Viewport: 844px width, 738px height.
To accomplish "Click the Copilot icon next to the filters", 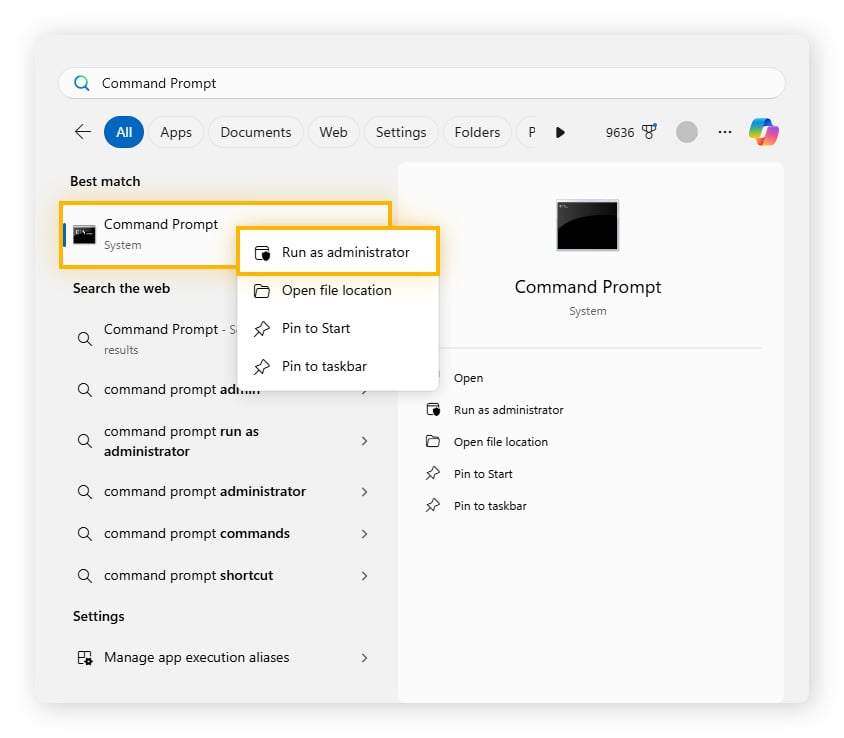I will 764,131.
